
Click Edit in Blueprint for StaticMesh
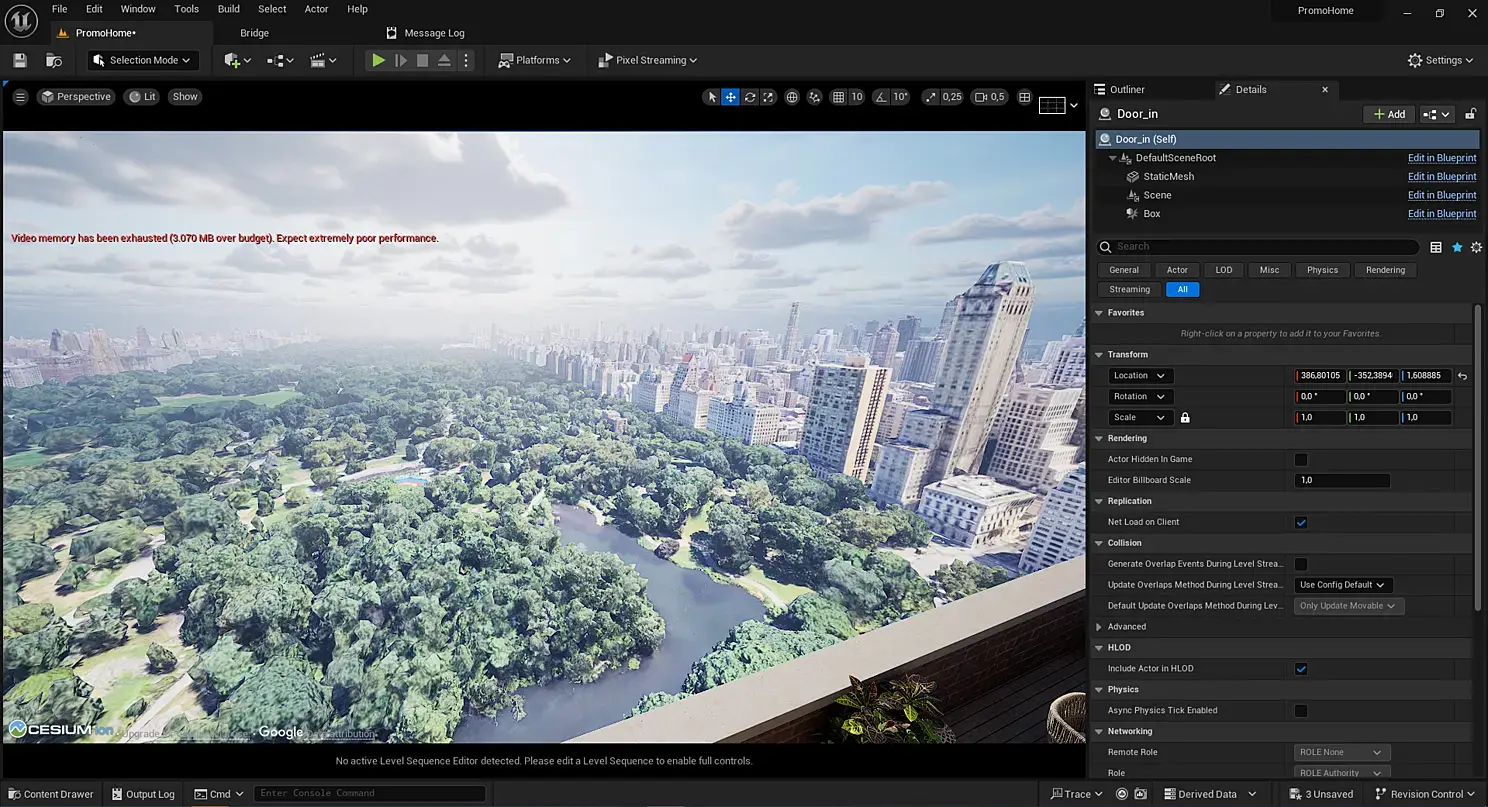pos(1442,177)
